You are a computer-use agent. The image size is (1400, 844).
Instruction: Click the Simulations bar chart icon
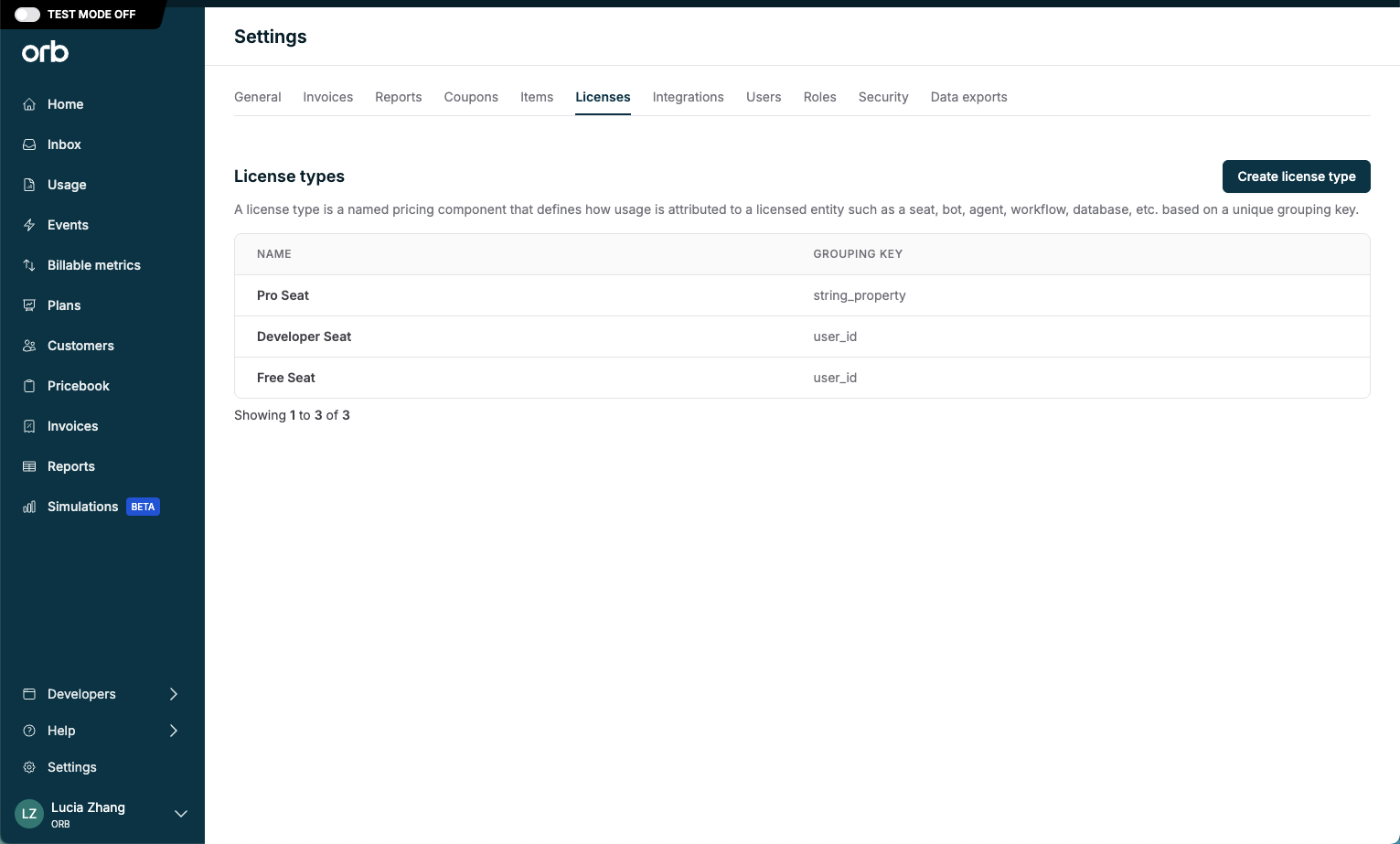tap(29, 507)
